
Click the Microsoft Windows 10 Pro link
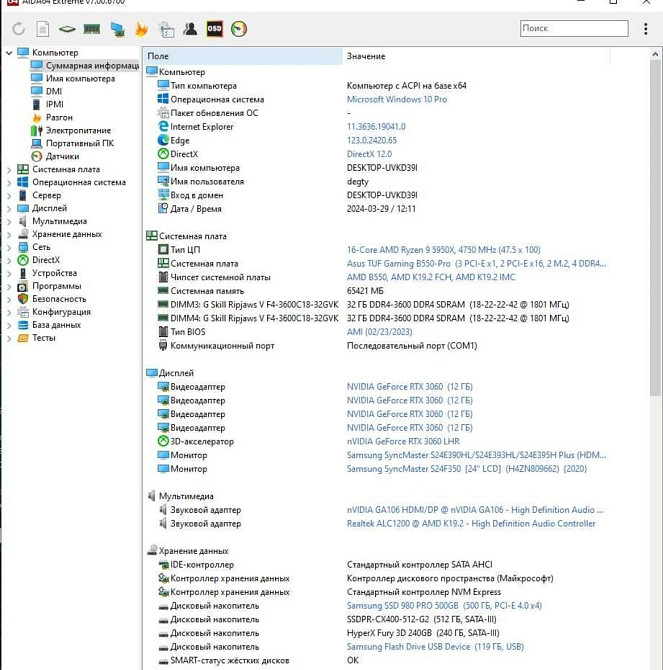tap(396, 100)
